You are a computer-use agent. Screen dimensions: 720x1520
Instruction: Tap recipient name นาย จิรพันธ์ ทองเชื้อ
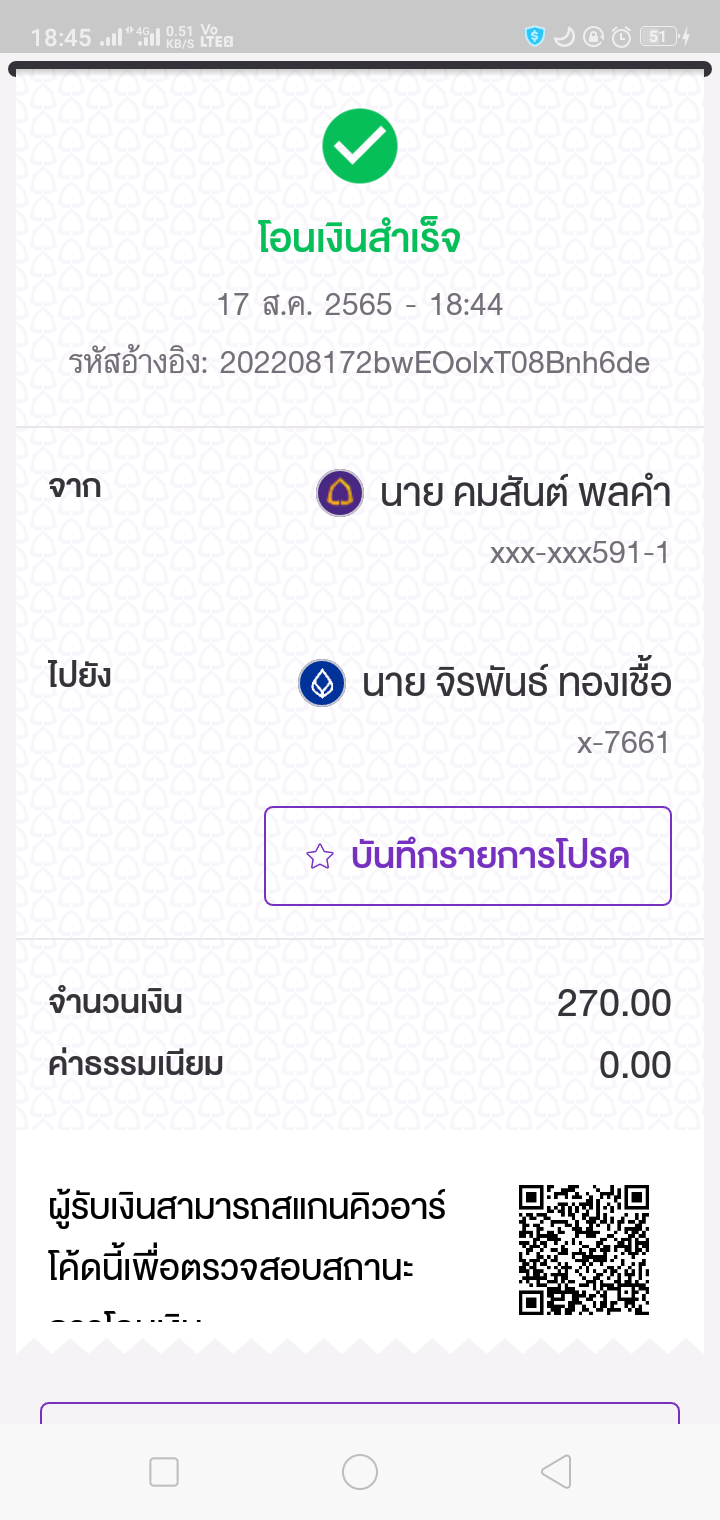coord(516,683)
